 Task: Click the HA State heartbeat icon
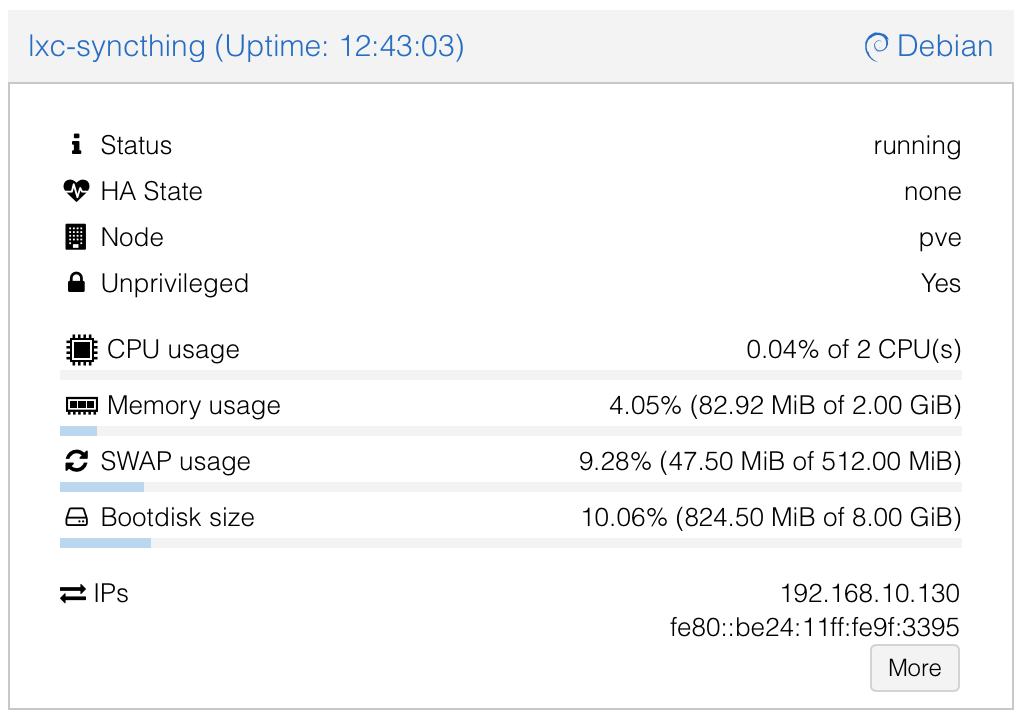77,191
